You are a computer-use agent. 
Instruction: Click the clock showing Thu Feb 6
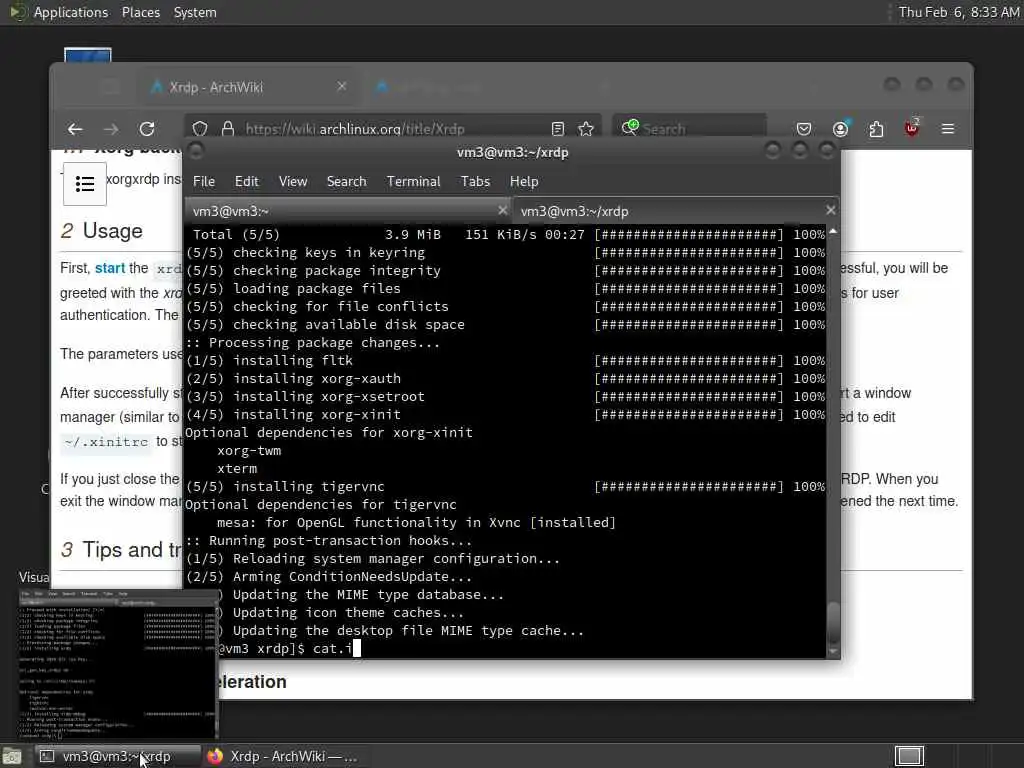click(x=958, y=12)
